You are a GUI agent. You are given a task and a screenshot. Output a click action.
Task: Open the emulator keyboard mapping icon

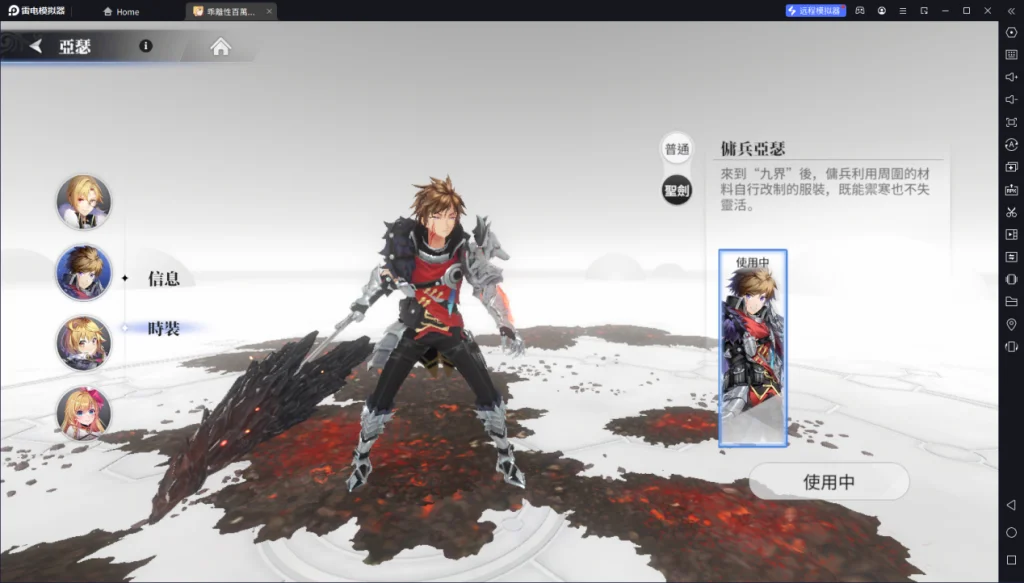click(x=1011, y=55)
